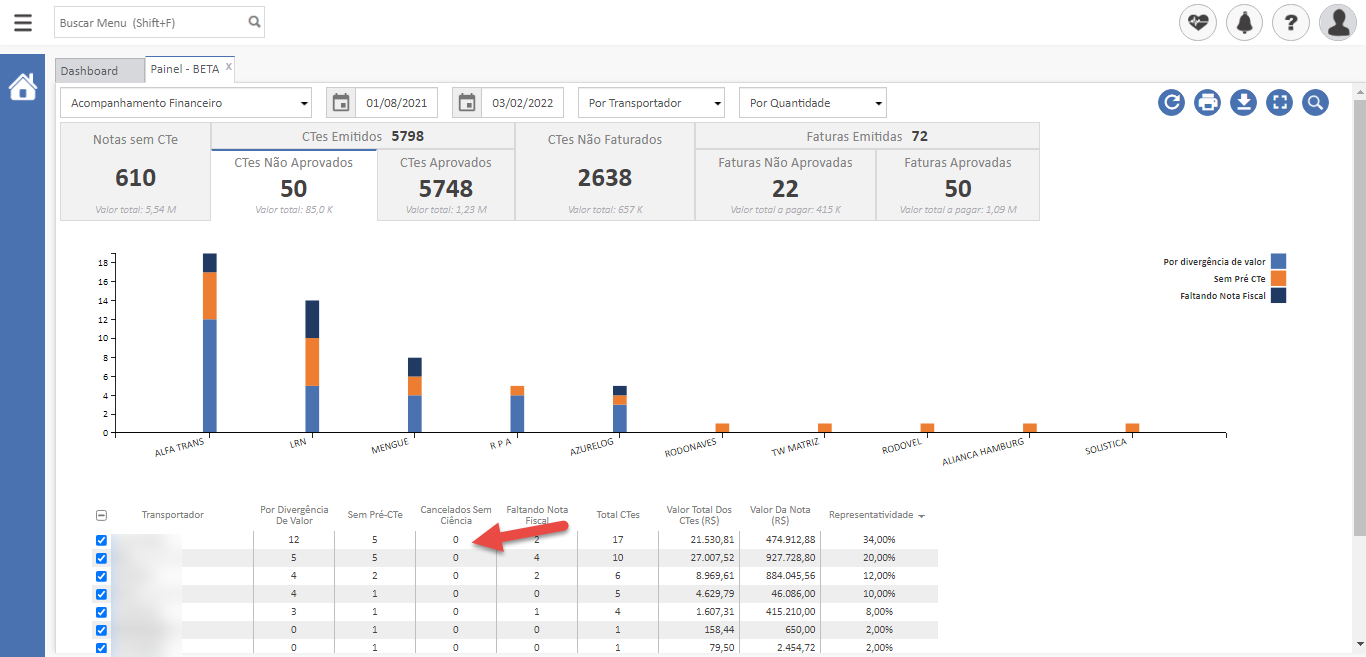Open the Acompanhamento Financeiro dropdown
Viewport: 1366px width, 657px height.
point(187,103)
